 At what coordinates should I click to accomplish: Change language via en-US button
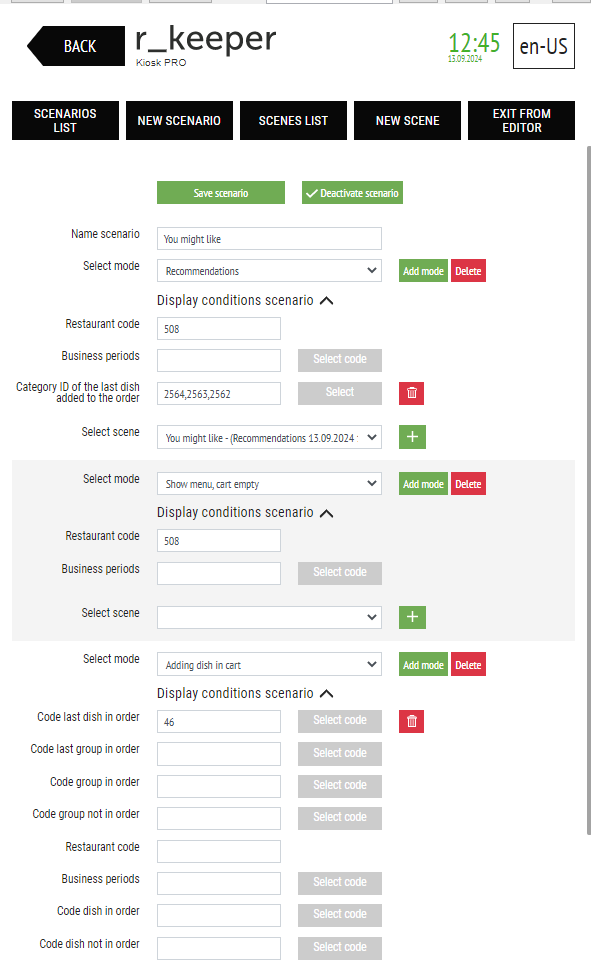(543, 46)
